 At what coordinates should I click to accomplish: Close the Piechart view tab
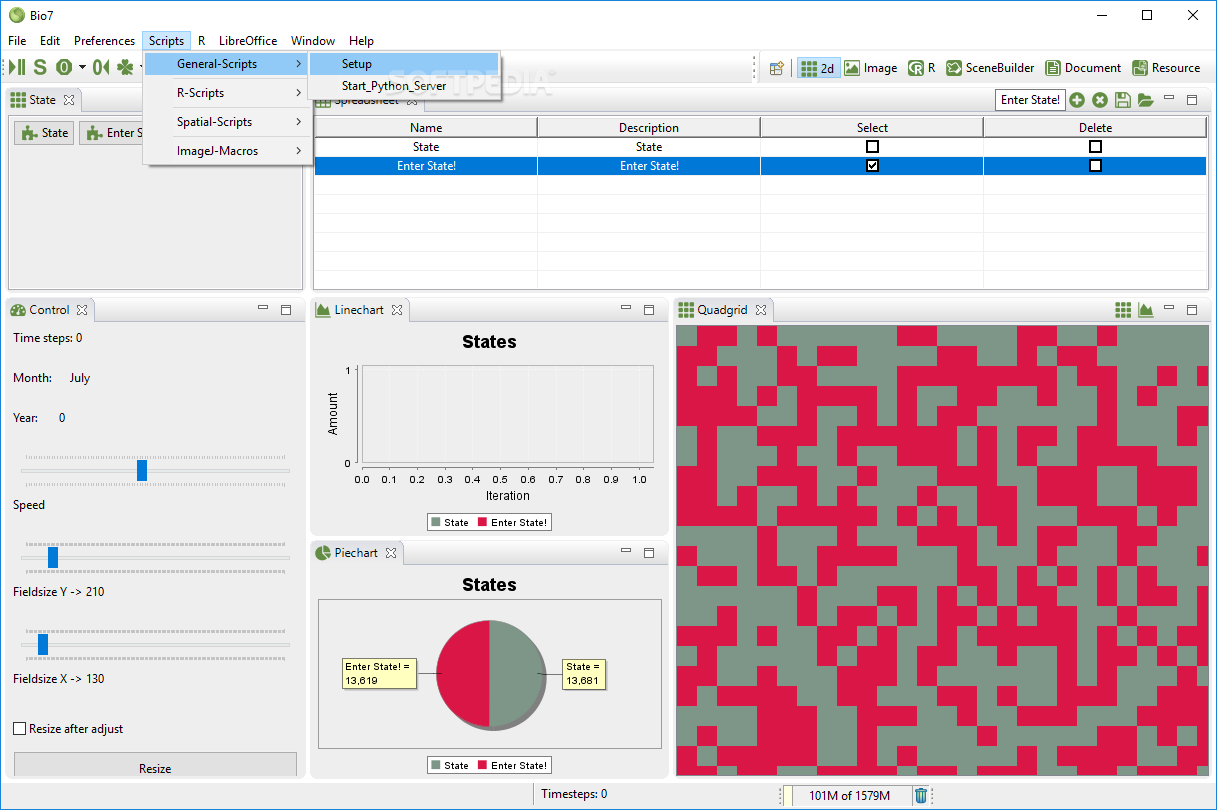click(x=391, y=553)
